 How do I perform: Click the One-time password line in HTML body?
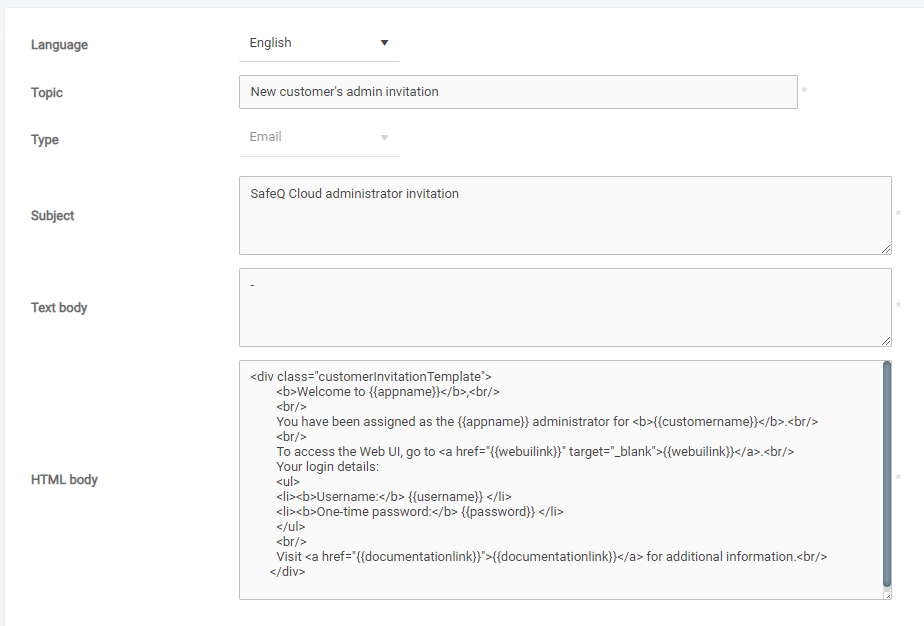(x=420, y=512)
